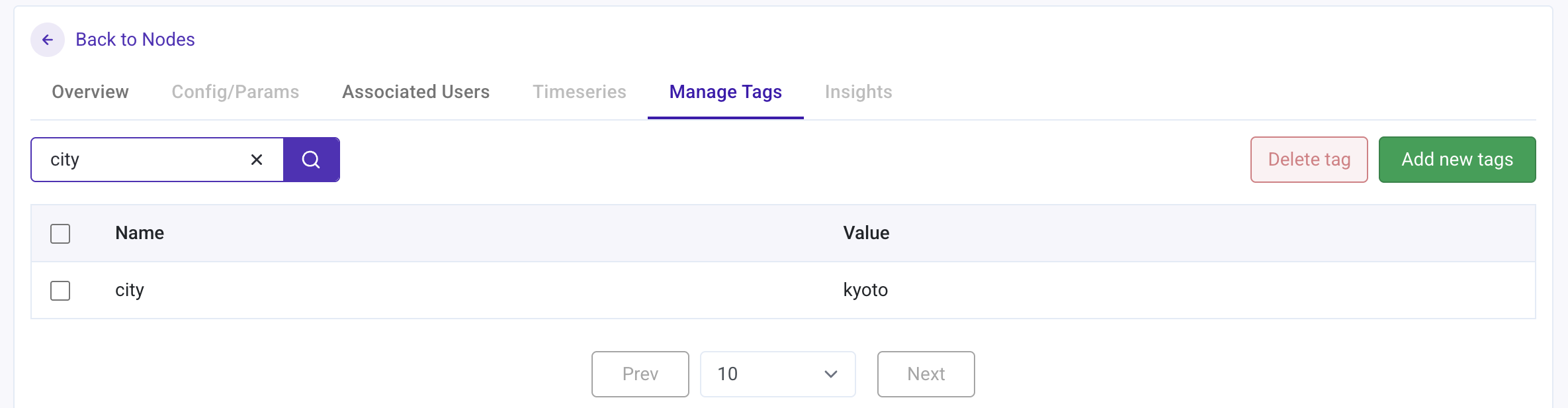
Task: Click the Add new tags button
Action: pos(1457,160)
